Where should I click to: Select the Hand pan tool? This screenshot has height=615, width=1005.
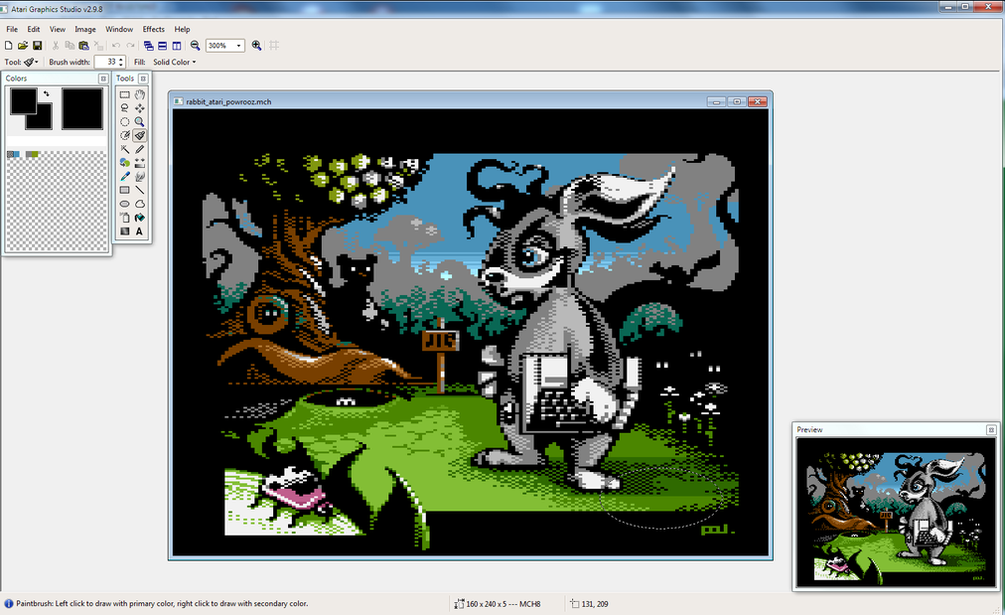[x=140, y=95]
